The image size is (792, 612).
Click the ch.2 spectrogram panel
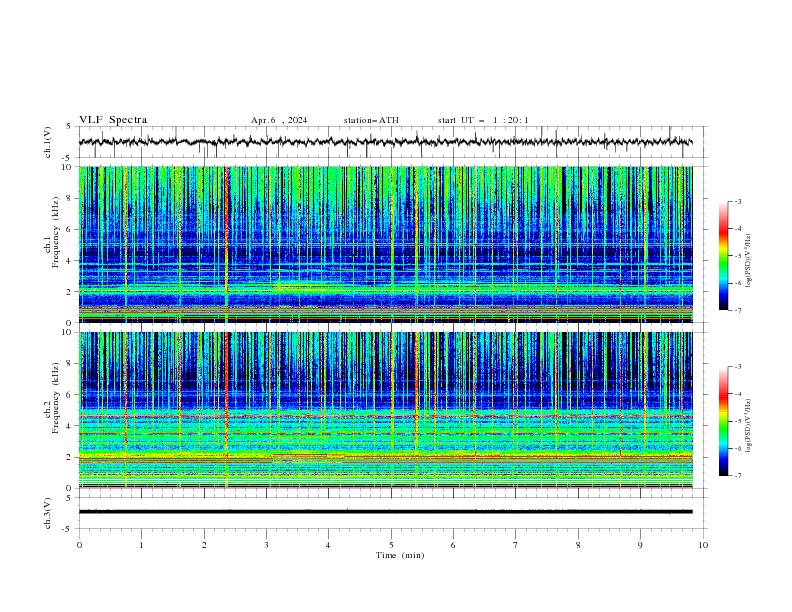tap(386, 410)
